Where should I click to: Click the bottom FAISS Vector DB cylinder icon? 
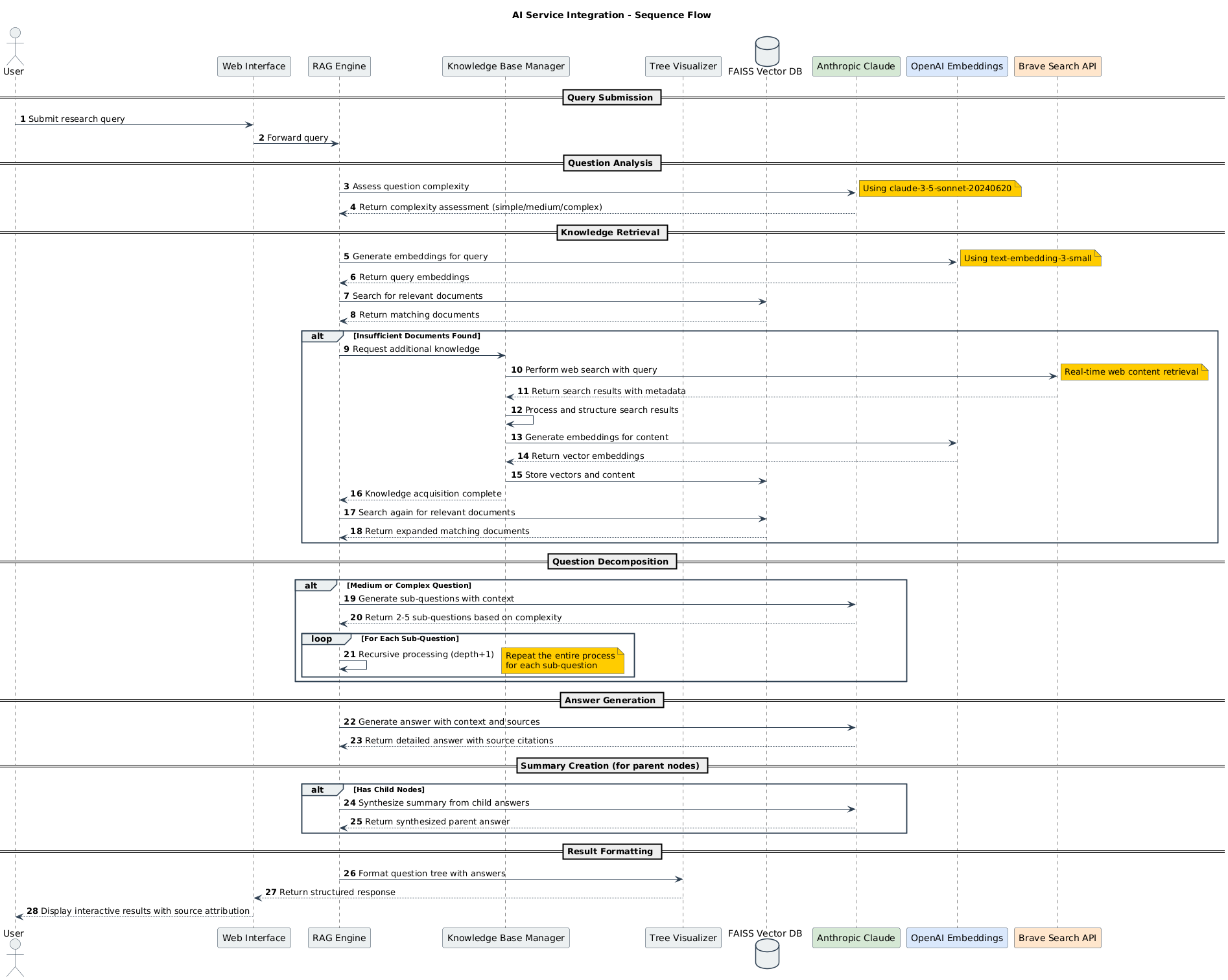(766, 954)
